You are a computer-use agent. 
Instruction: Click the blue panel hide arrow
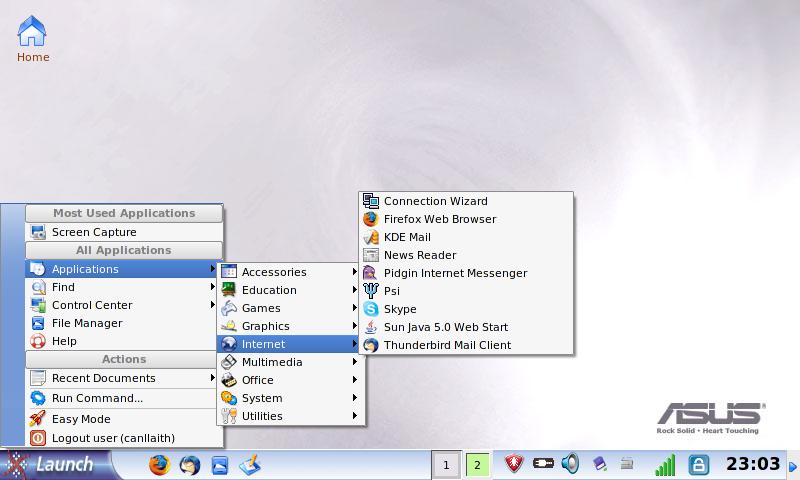(x=793, y=466)
